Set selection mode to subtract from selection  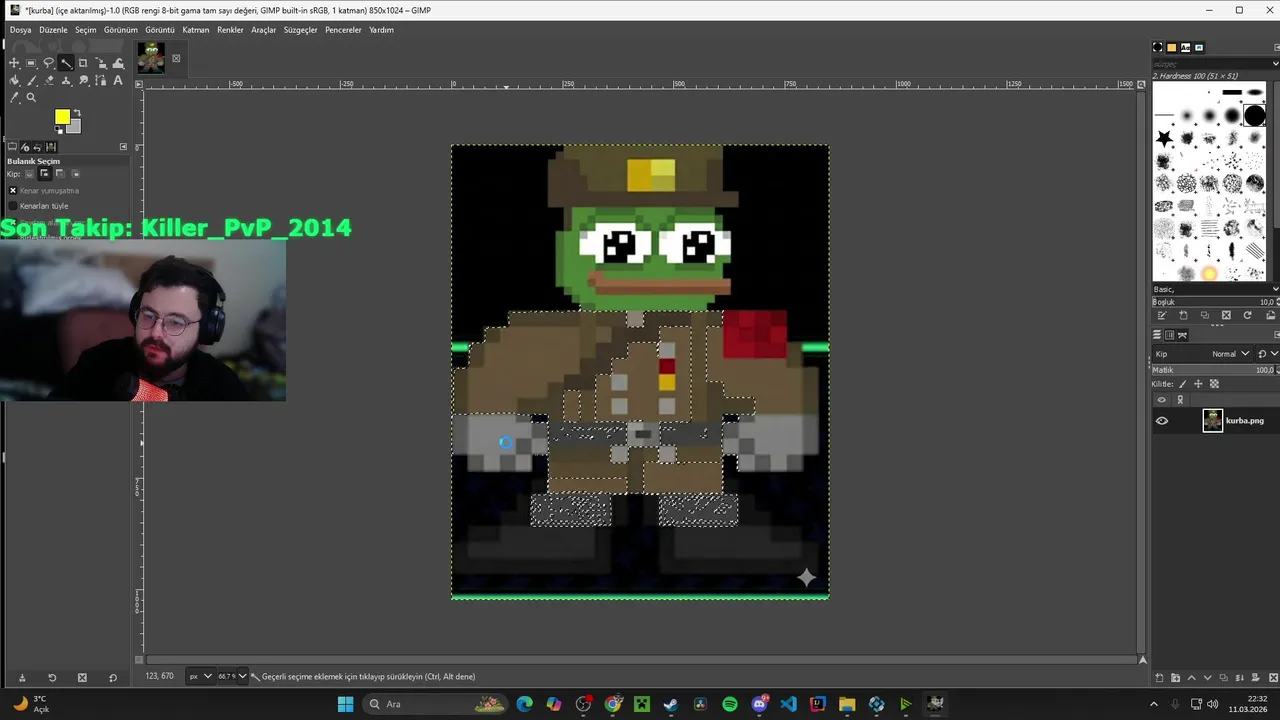(x=60, y=174)
